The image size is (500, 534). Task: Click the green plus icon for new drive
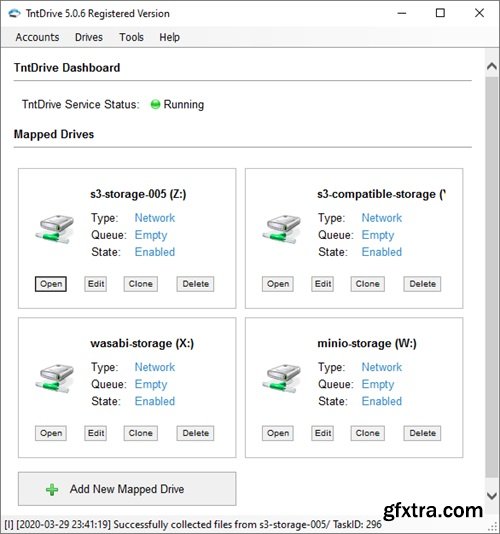[x=52, y=489]
